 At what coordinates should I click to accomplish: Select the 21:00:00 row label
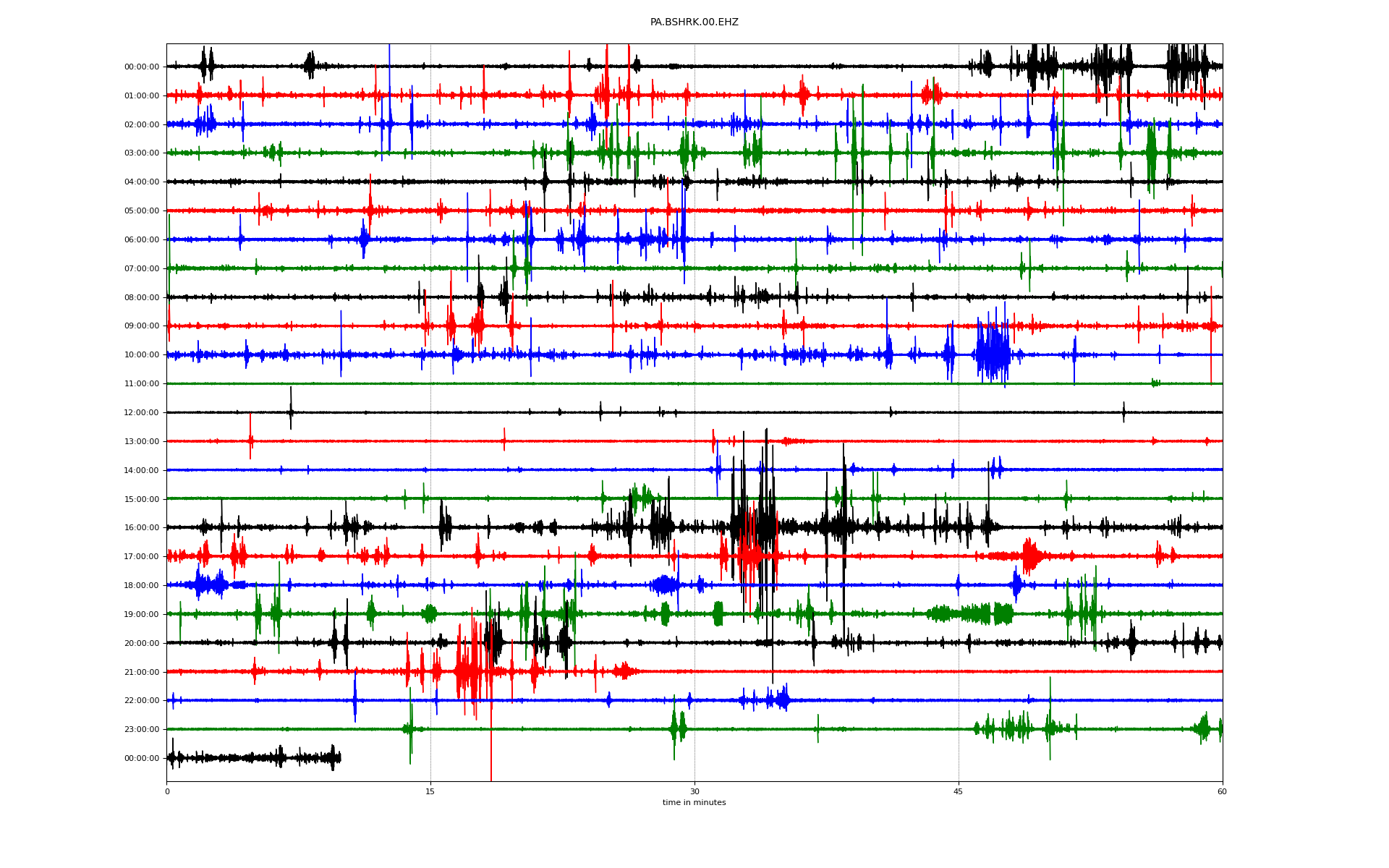(x=142, y=672)
